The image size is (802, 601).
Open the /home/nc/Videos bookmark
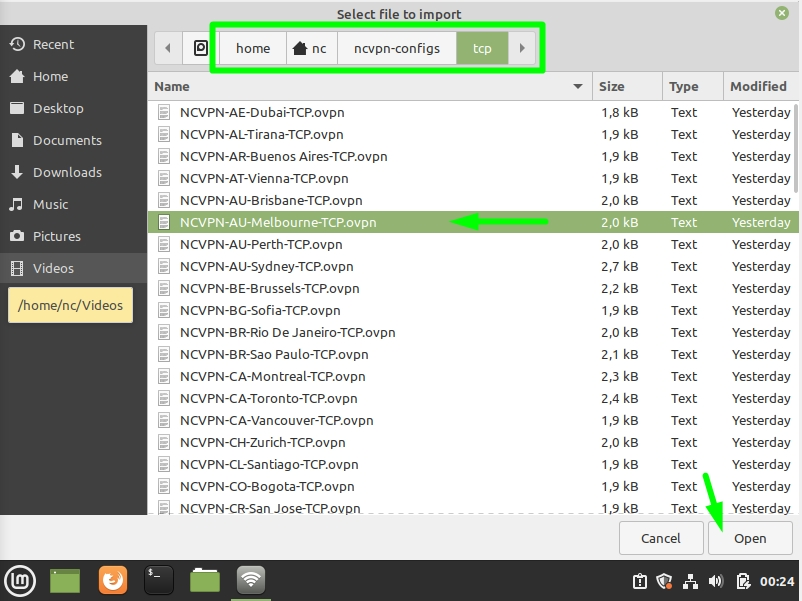[x=69, y=304]
